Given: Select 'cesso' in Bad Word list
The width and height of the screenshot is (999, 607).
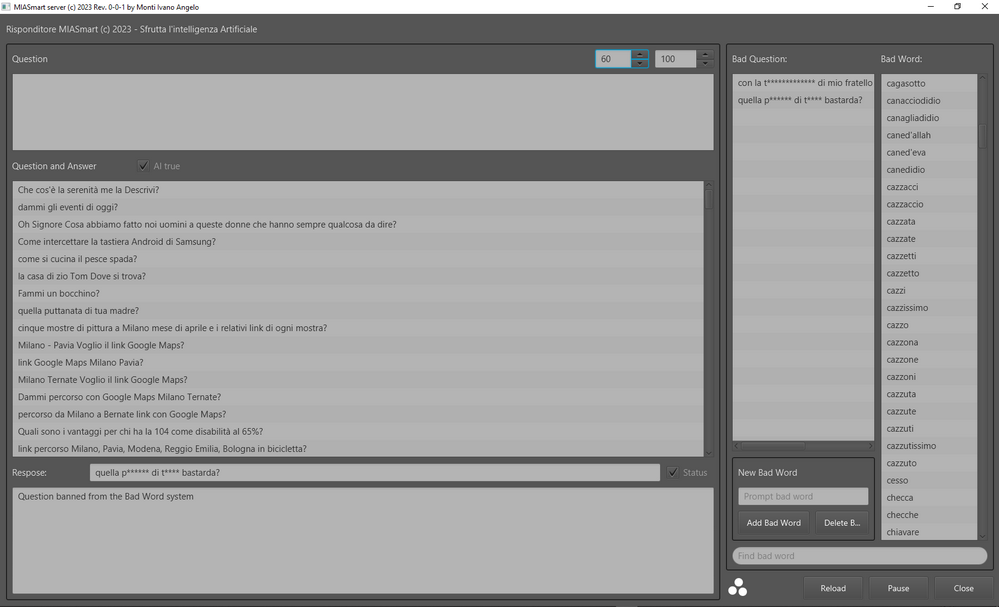Looking at the screenshot, I should click(x=929, y=480).
